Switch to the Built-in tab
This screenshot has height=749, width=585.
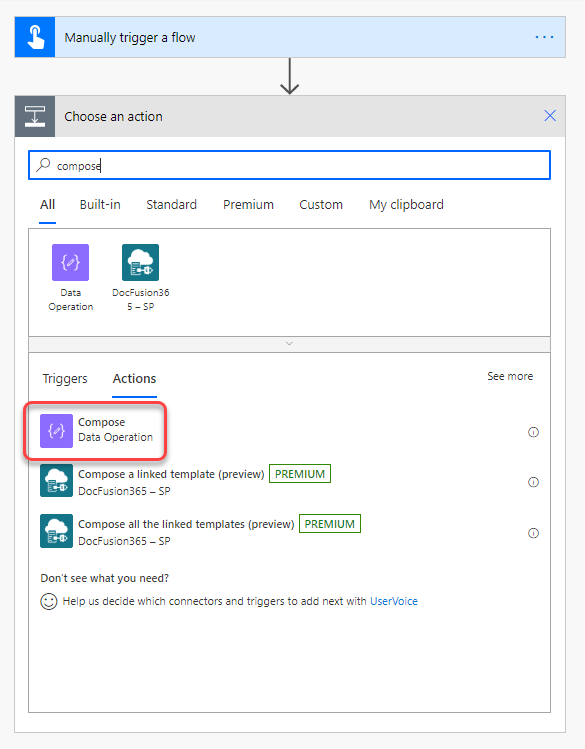[x=100, y=204]
